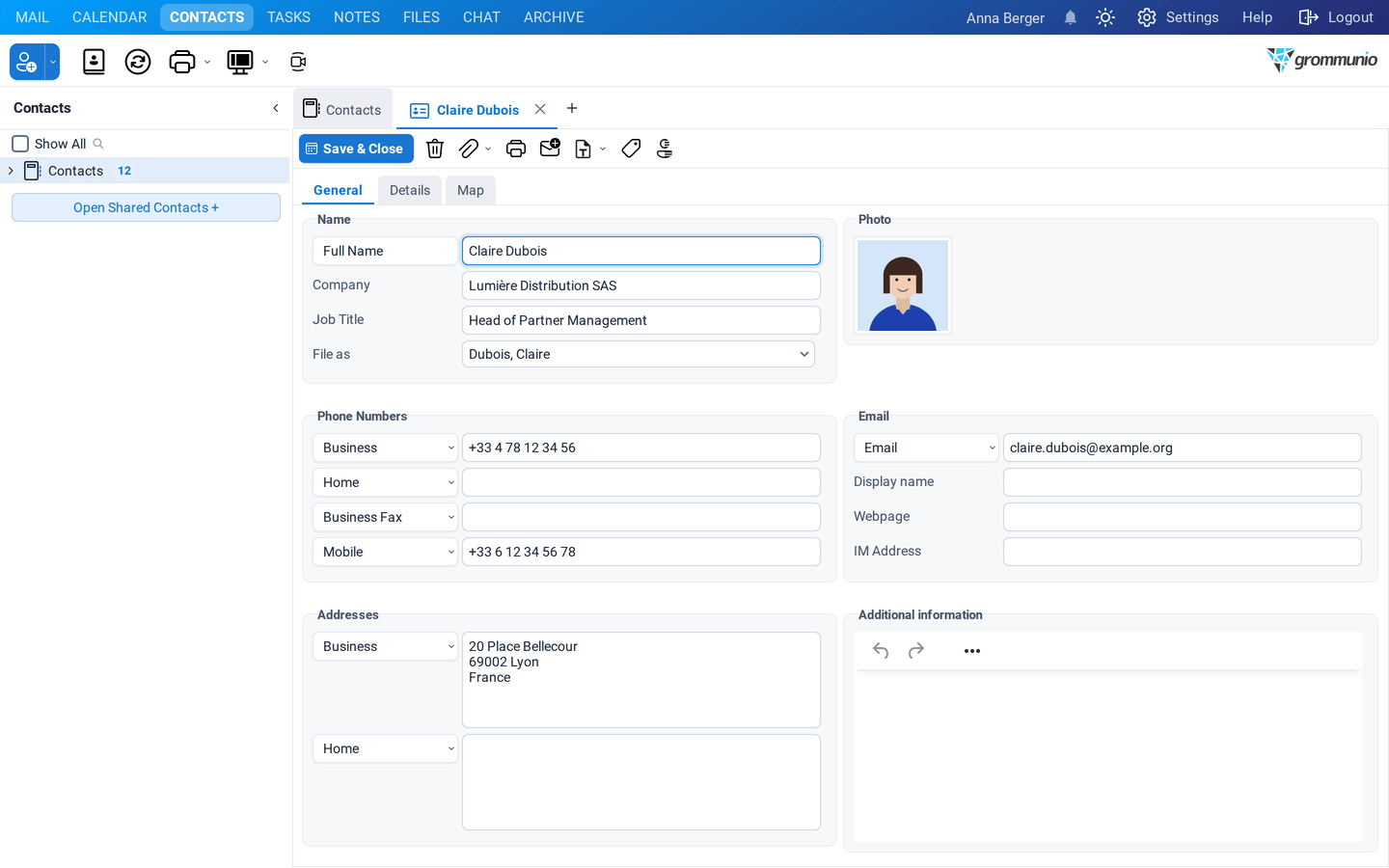Click the main toolbar print icon
1389x868 pixels.
tap(181, 62)
